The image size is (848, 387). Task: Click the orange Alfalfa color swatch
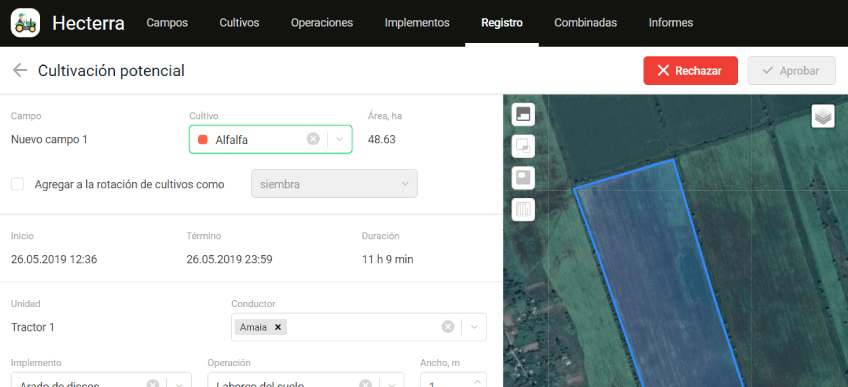203,139
